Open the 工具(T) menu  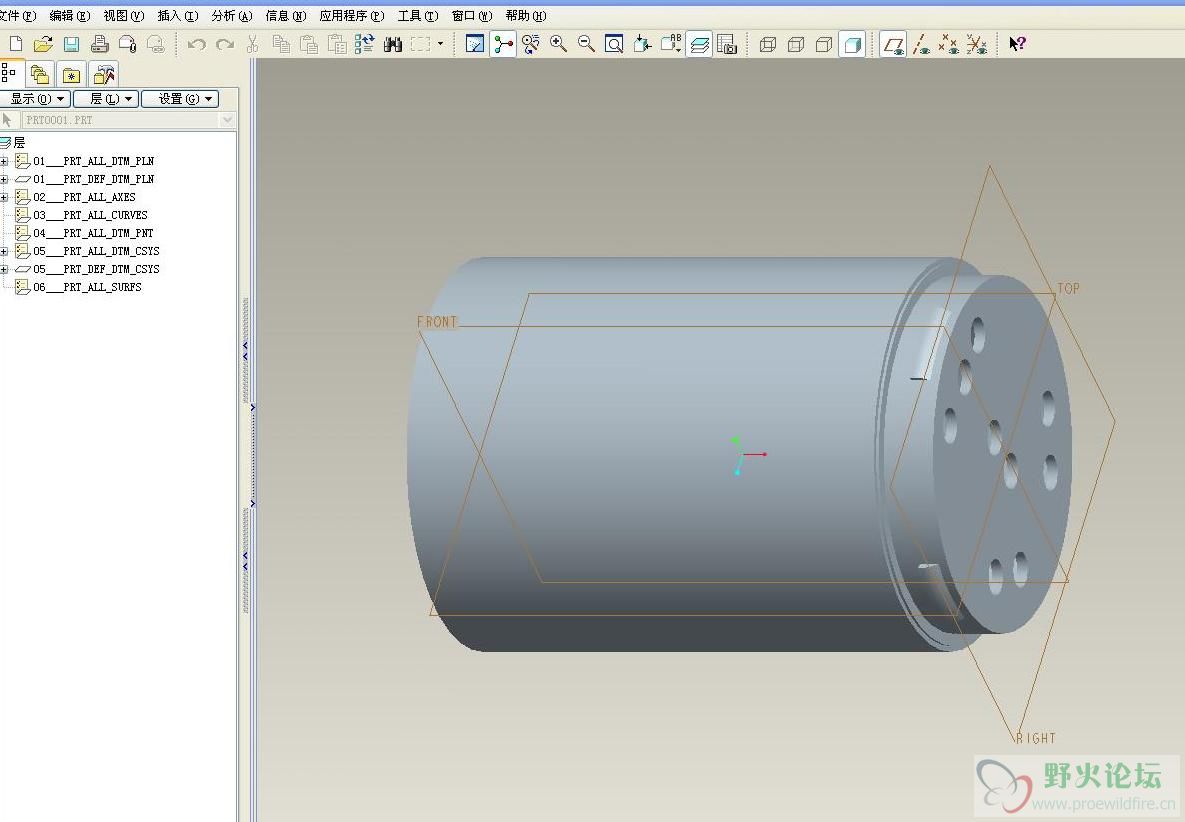[418, 15]
